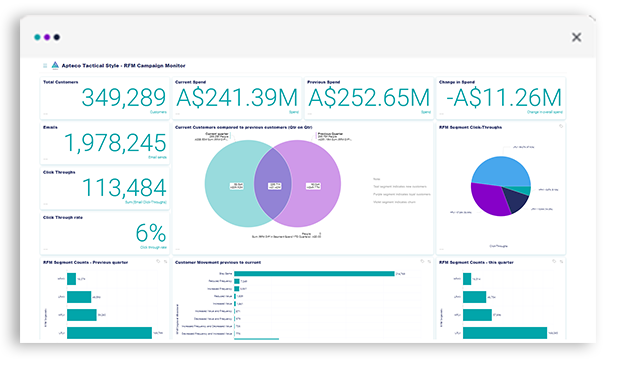Select the dashboard title 'RFM Campaign Monitor'
640x380 pixels.
coord(154,66)
